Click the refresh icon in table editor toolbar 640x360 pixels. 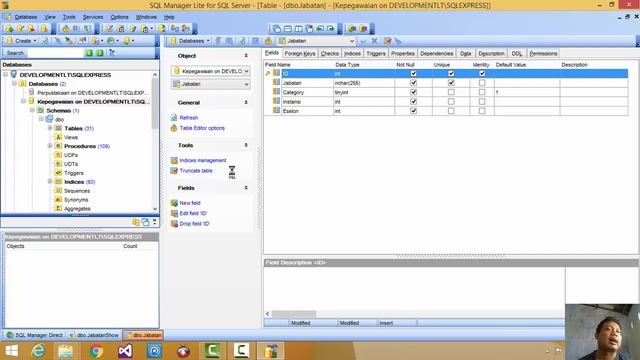pyautogui.click(x=242, y=41)
